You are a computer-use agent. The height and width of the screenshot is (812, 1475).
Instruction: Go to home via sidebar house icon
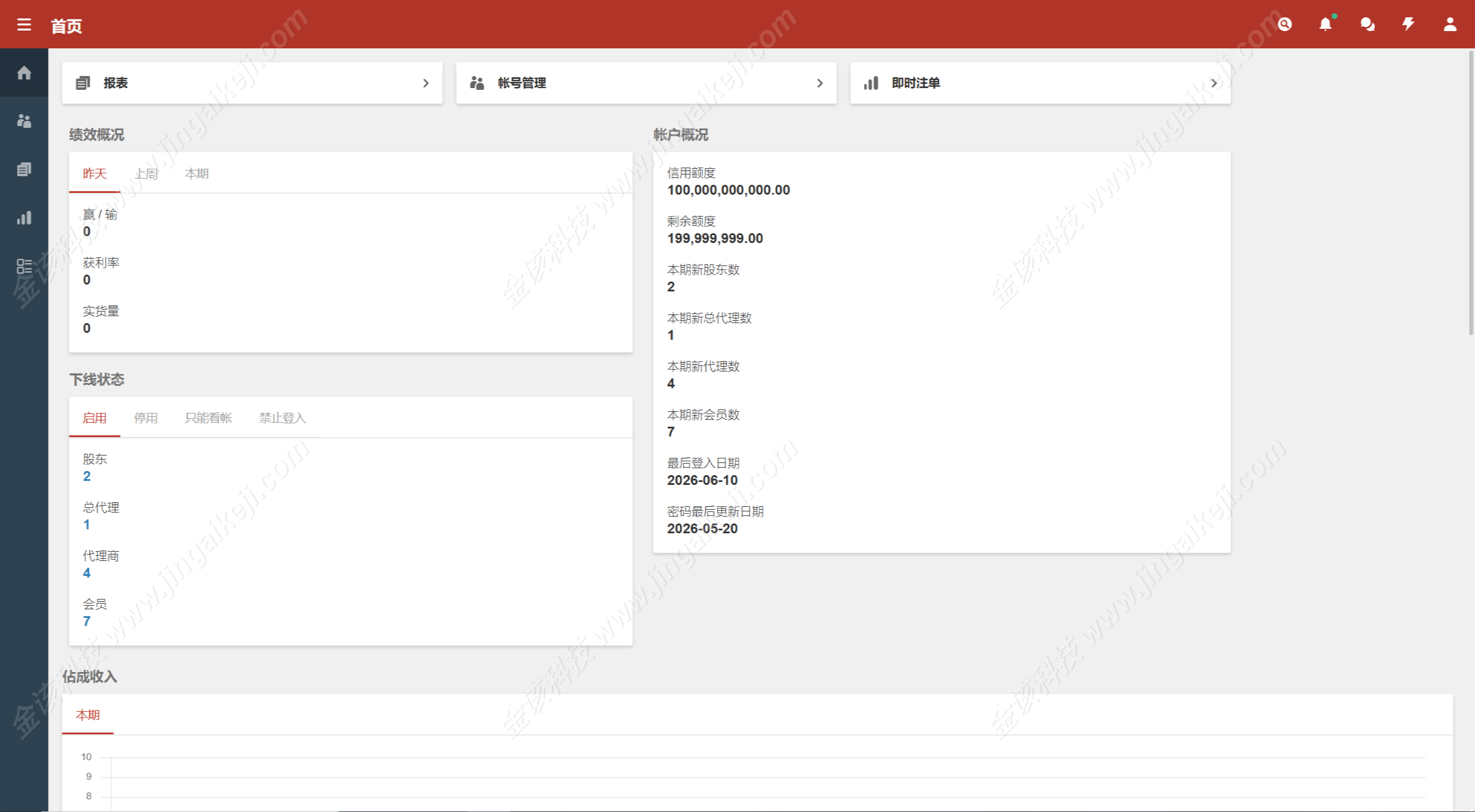pos(24,73)
